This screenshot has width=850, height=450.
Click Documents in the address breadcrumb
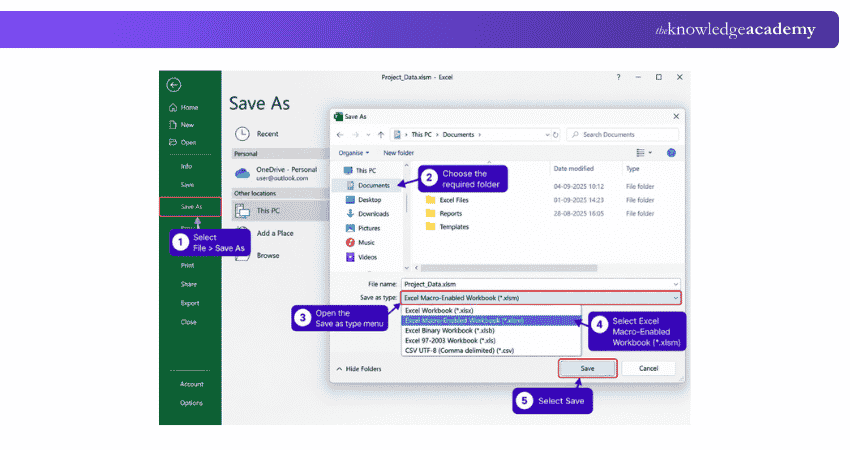coord(458,134)
